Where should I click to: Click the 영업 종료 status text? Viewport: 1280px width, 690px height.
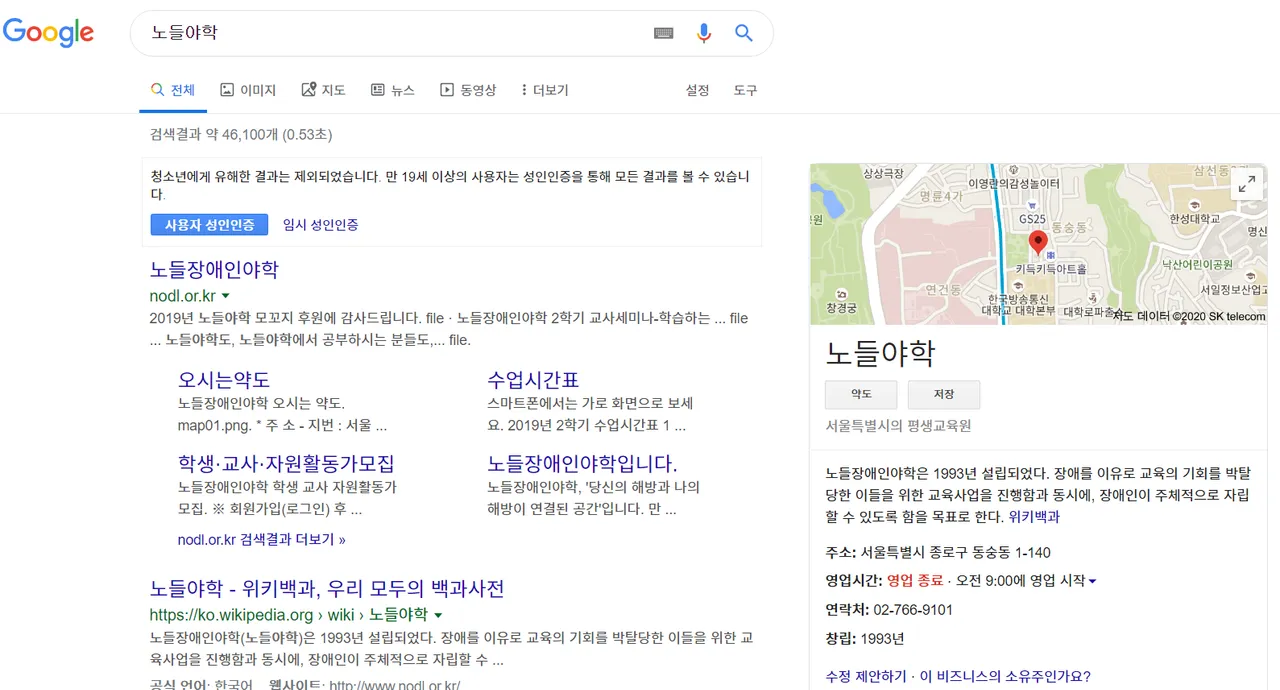(x=915, y=581)
